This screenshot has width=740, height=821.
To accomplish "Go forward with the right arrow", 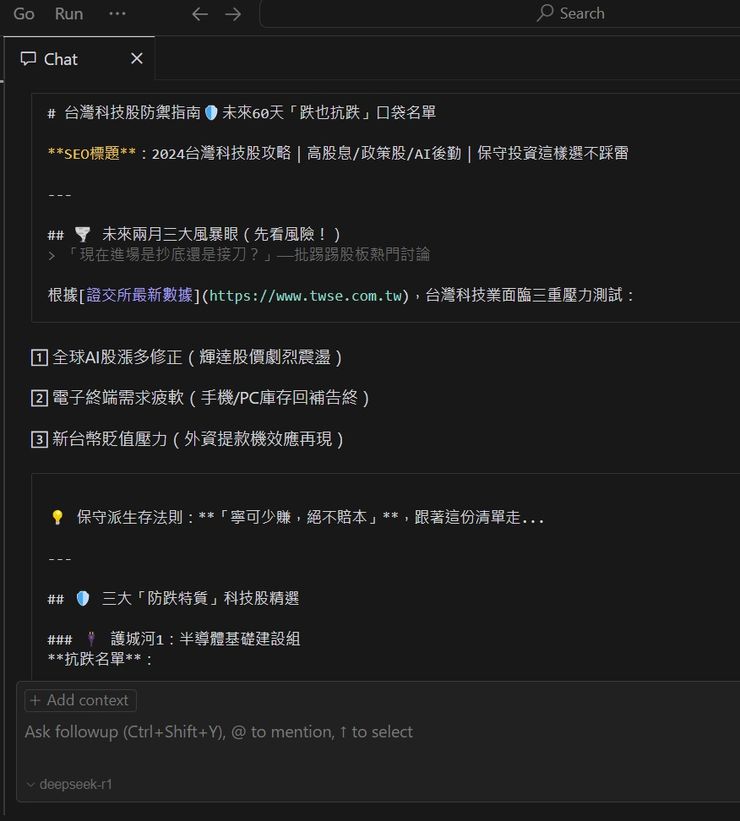I will [x=233, y=14].
